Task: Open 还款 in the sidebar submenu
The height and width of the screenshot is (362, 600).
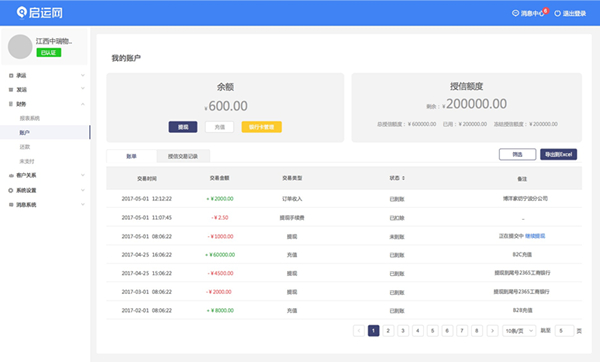Action: click(25, 147)
